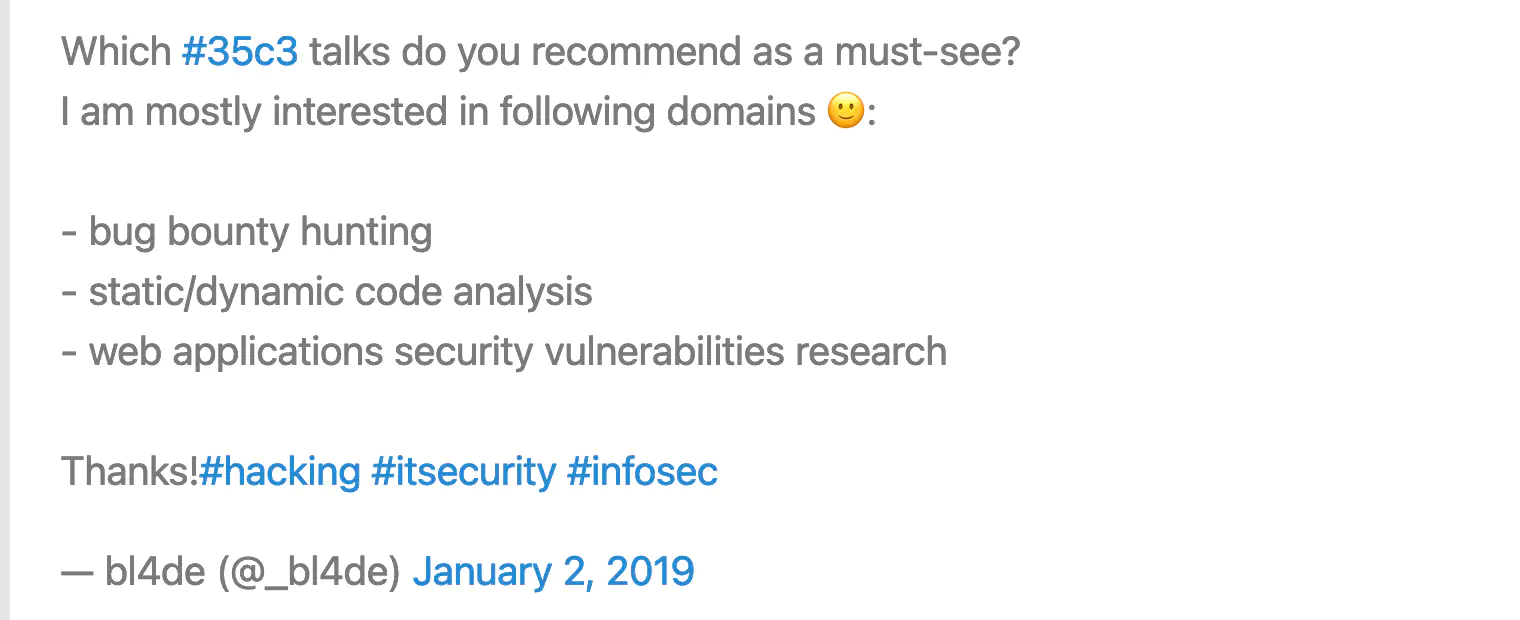This screenshot has width=1520, height=620.
Task: Click the '(@_bl4de)' handle text
Action: coord(309,572)
